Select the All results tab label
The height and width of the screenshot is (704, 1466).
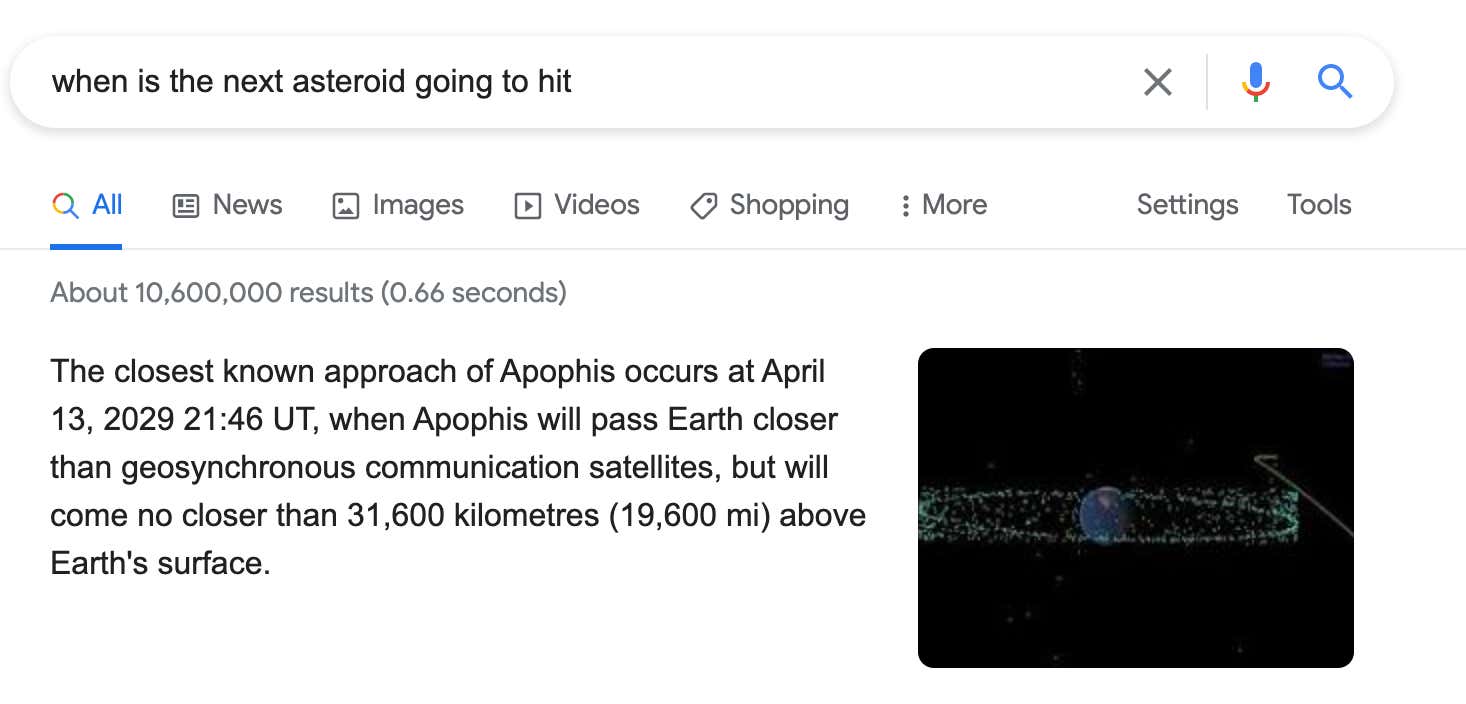pos(107,205)
